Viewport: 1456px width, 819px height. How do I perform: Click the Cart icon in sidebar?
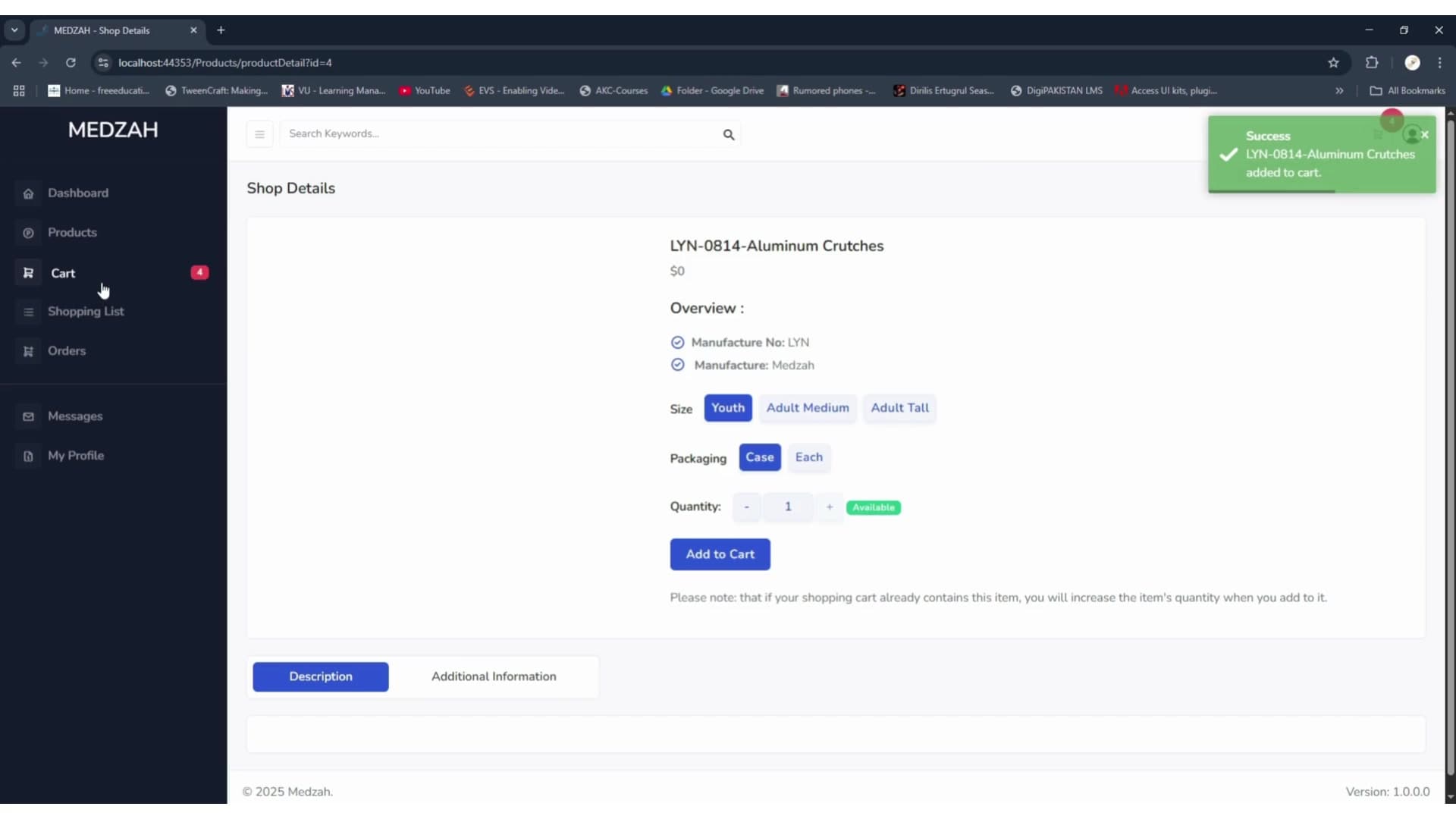point(28,273)
